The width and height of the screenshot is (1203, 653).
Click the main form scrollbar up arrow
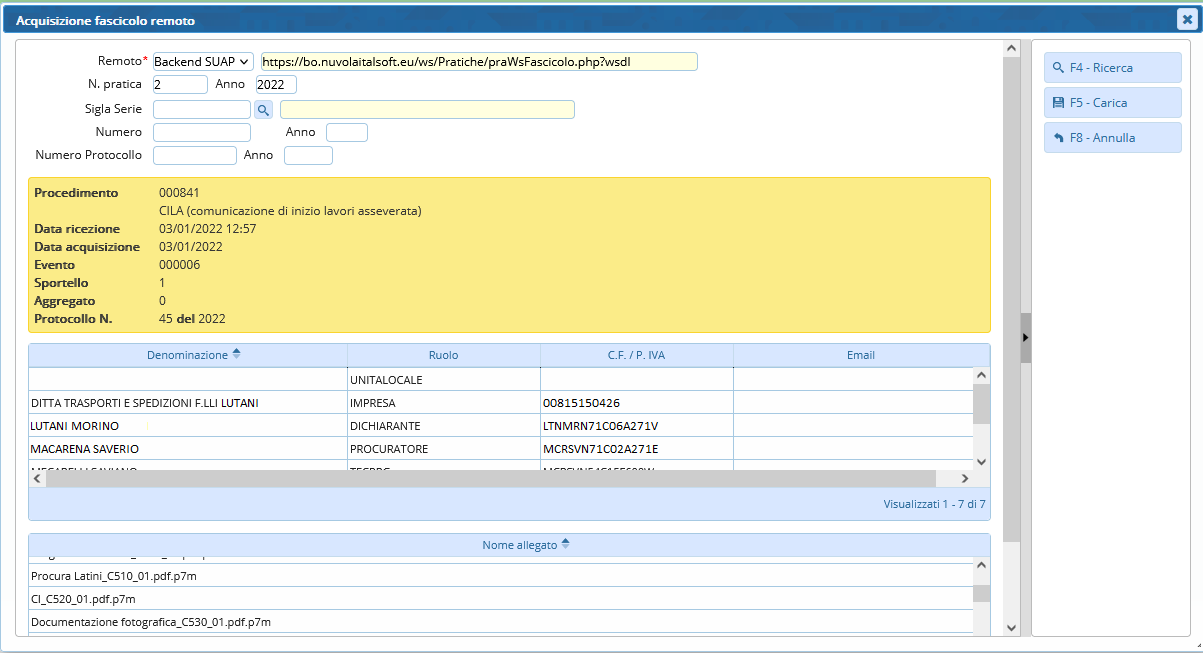pos(1011,48)
